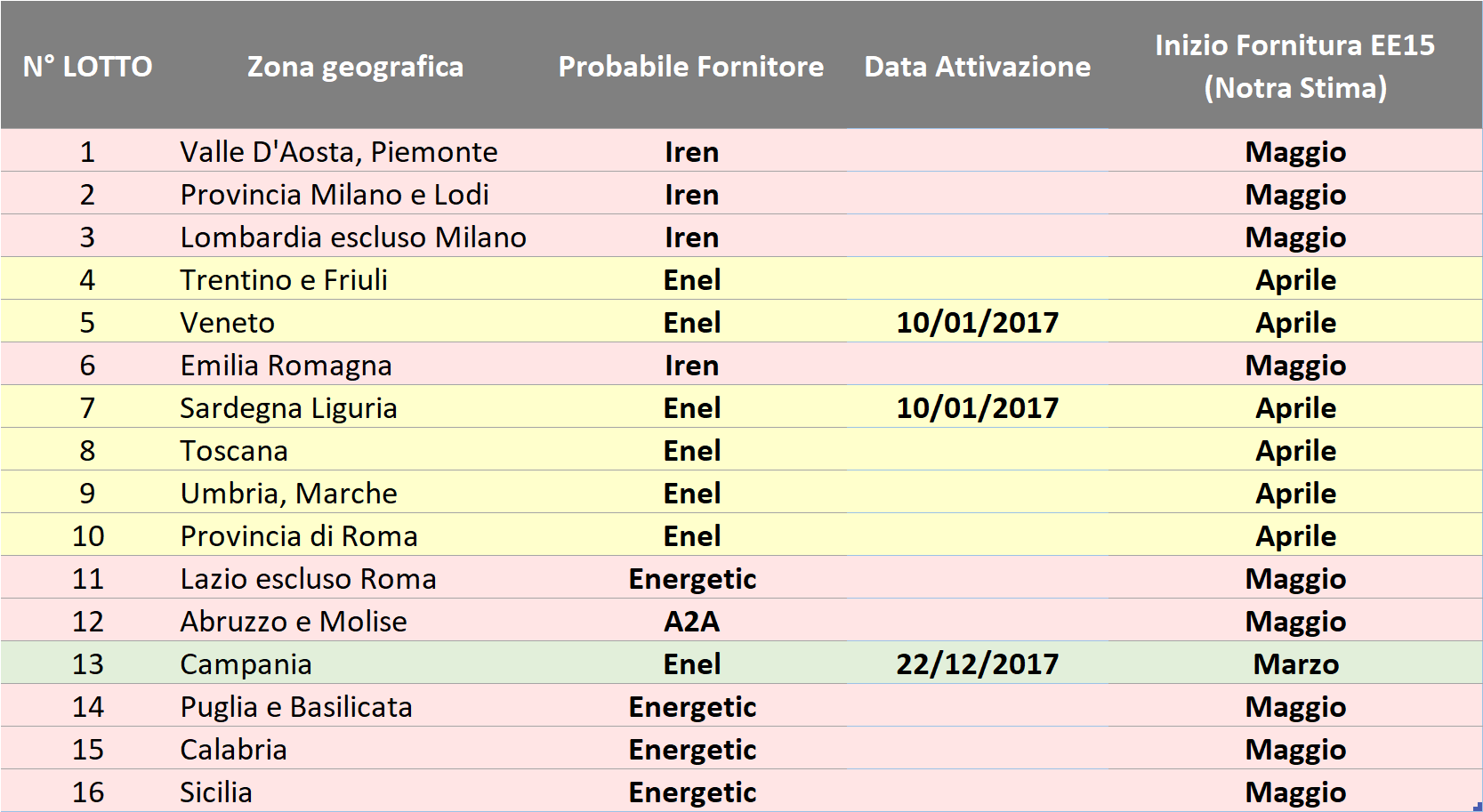
Task: Click the "Trentino e Friuli" cell
Action: tap(284, 280)
